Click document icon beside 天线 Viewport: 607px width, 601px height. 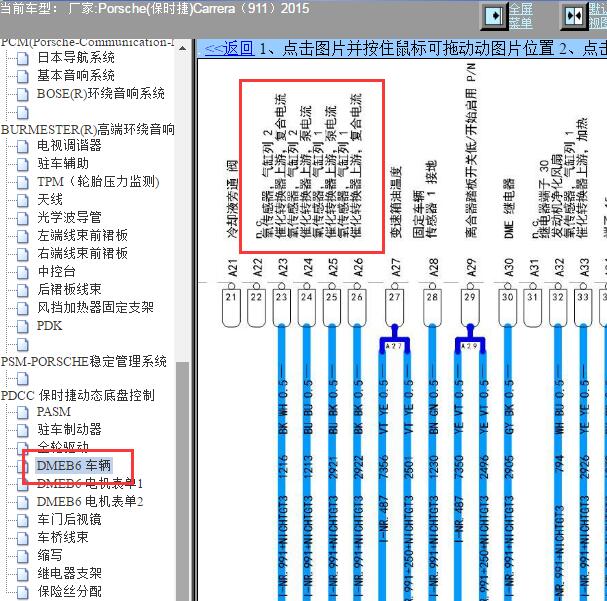22,200
